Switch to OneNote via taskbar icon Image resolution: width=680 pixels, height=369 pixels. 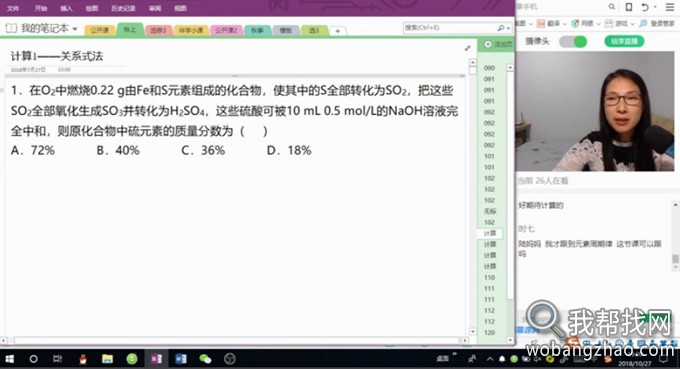pos(157,359)
